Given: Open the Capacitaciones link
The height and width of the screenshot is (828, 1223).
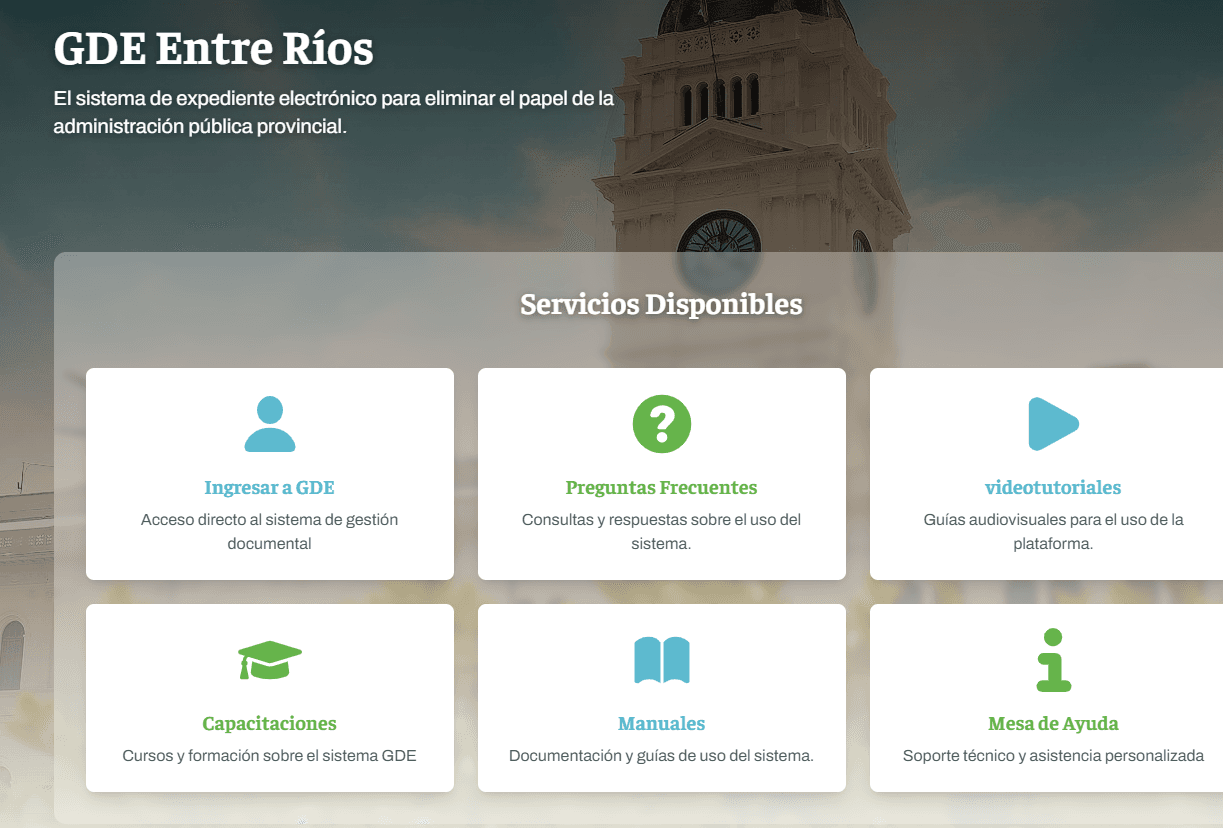Looking at the screenshot, I should tap(270, 724).
